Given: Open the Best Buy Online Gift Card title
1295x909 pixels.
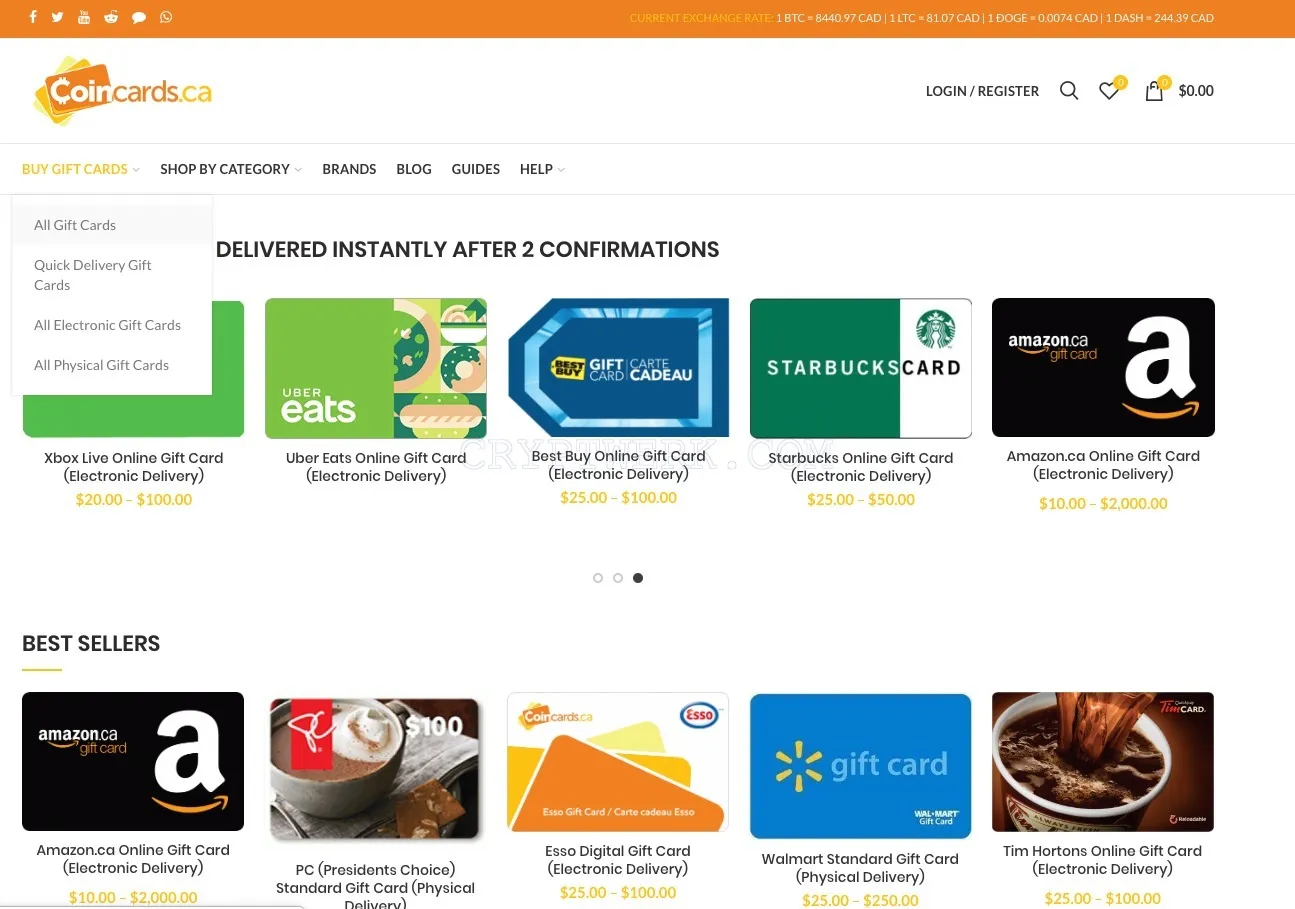Looking at the screenshot, I should click(x=618, y=465).
